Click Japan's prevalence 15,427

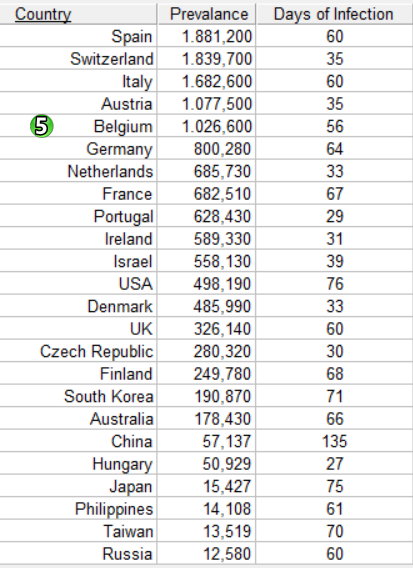pyautogui.click(x=227, y=486)
